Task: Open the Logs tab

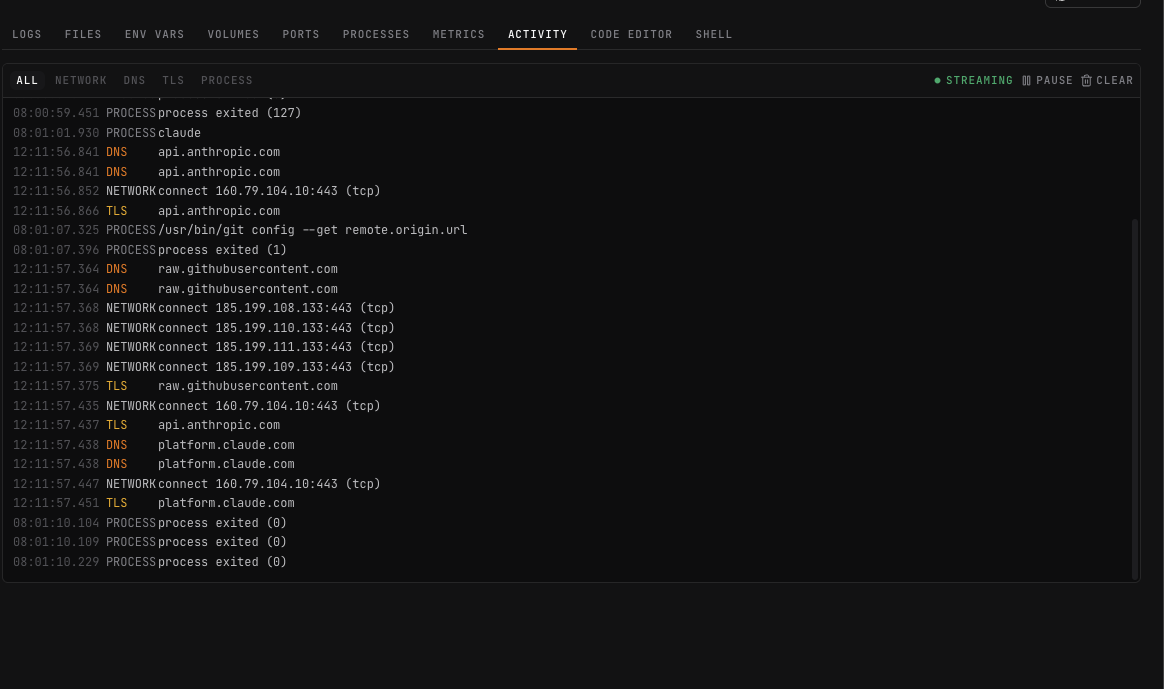Action: [x=27, y=34]
